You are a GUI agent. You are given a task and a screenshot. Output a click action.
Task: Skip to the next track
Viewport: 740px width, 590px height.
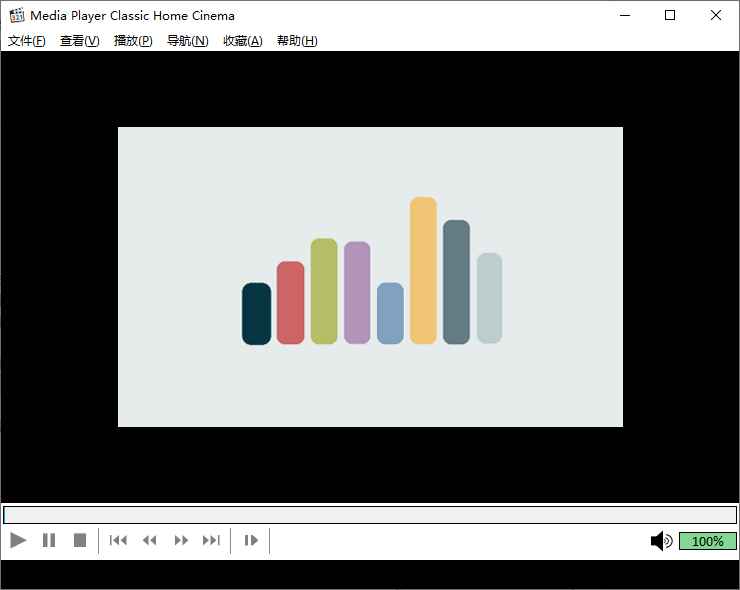211,541
